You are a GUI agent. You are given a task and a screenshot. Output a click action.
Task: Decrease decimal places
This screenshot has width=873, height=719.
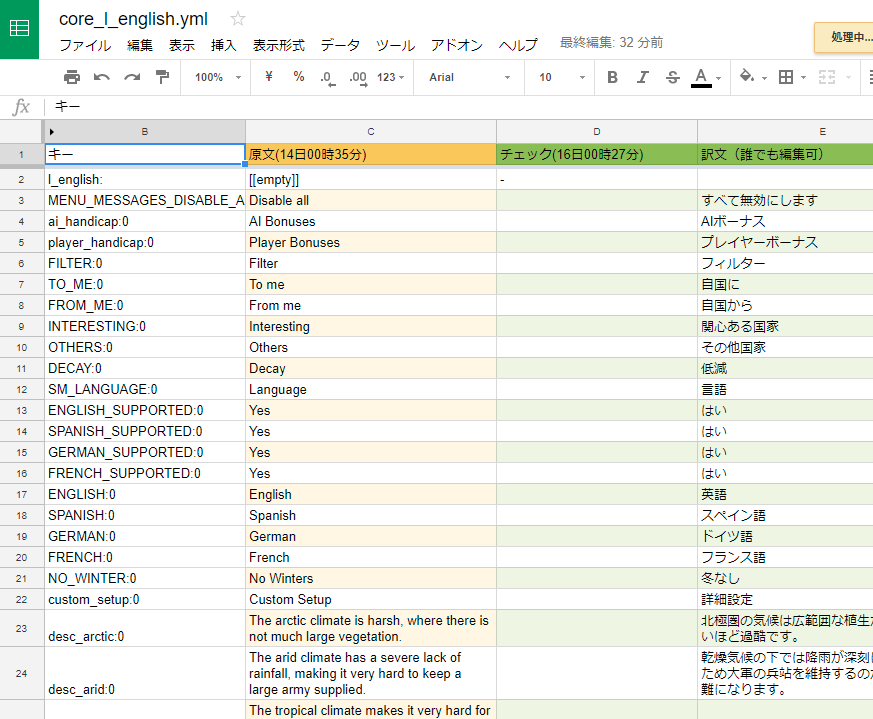(x=327, y=78)
